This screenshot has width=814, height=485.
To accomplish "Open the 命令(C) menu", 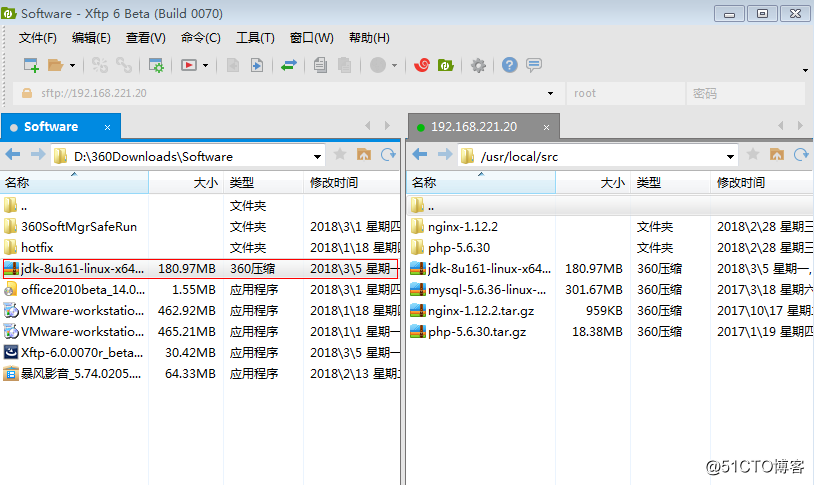I will pyautogui.click(x=200, y=38).
